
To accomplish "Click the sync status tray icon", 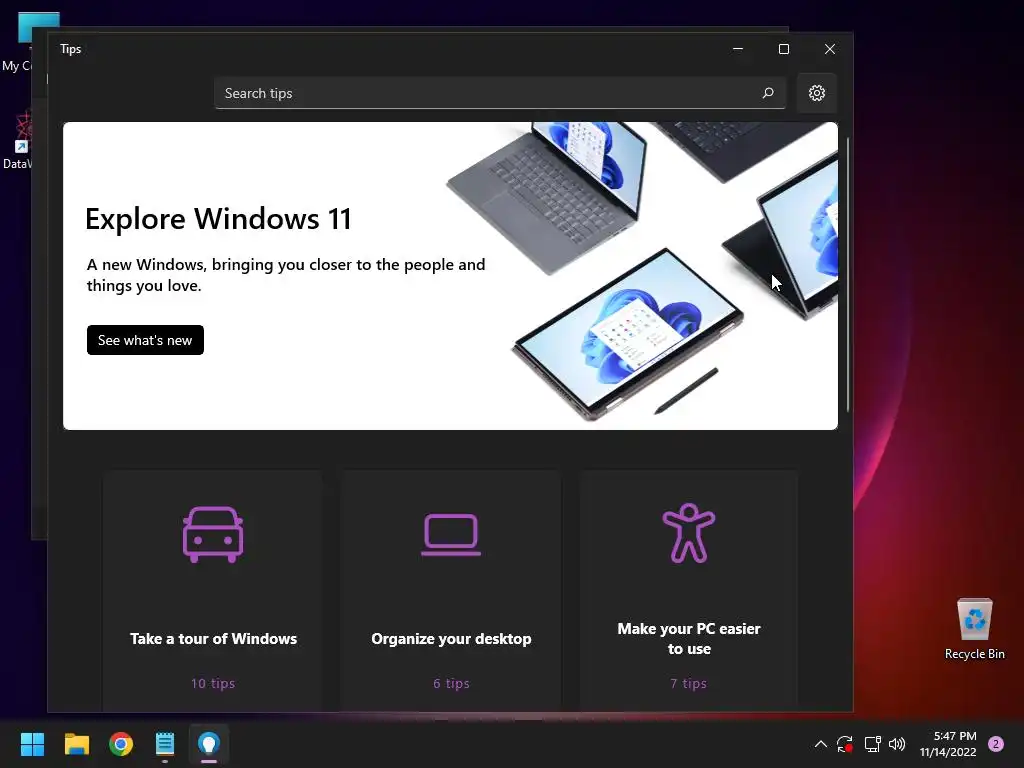I will click(x=845, y=744).
